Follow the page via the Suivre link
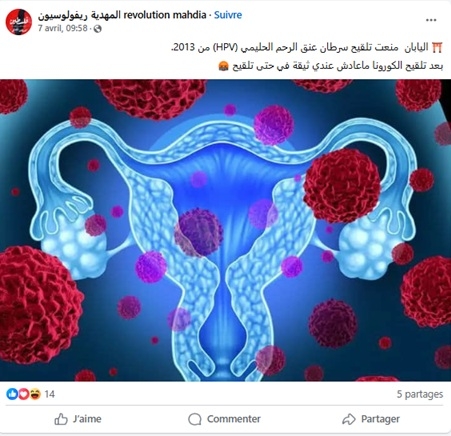 point(228,15)
